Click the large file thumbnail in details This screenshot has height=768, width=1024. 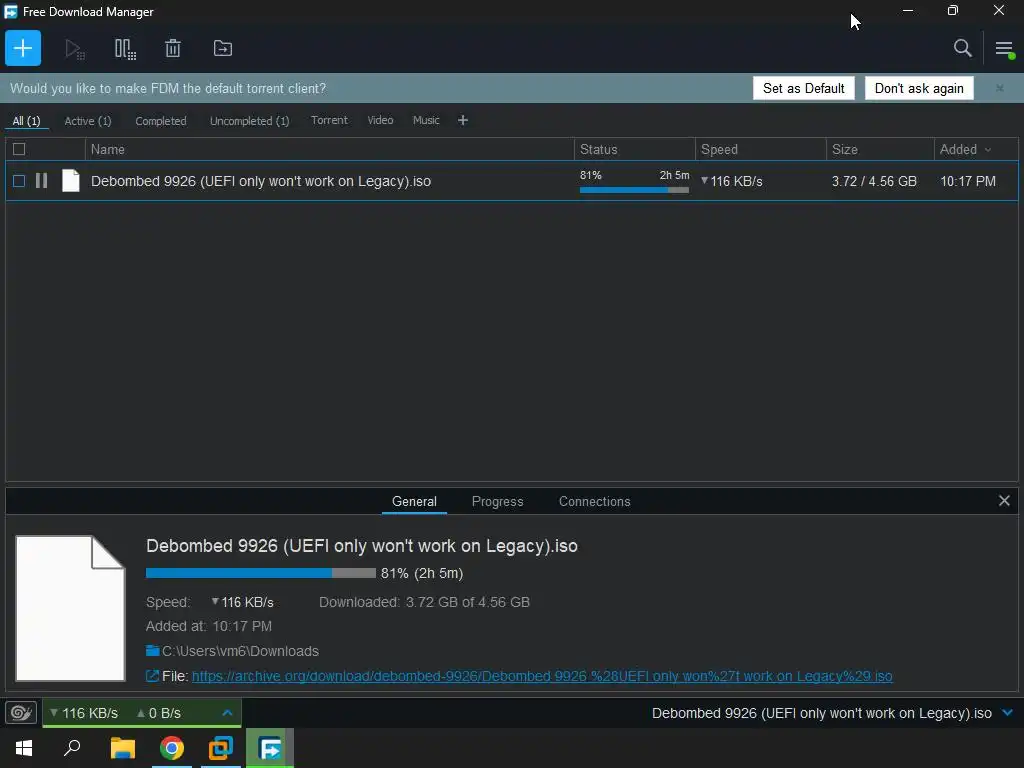(70, 609)
